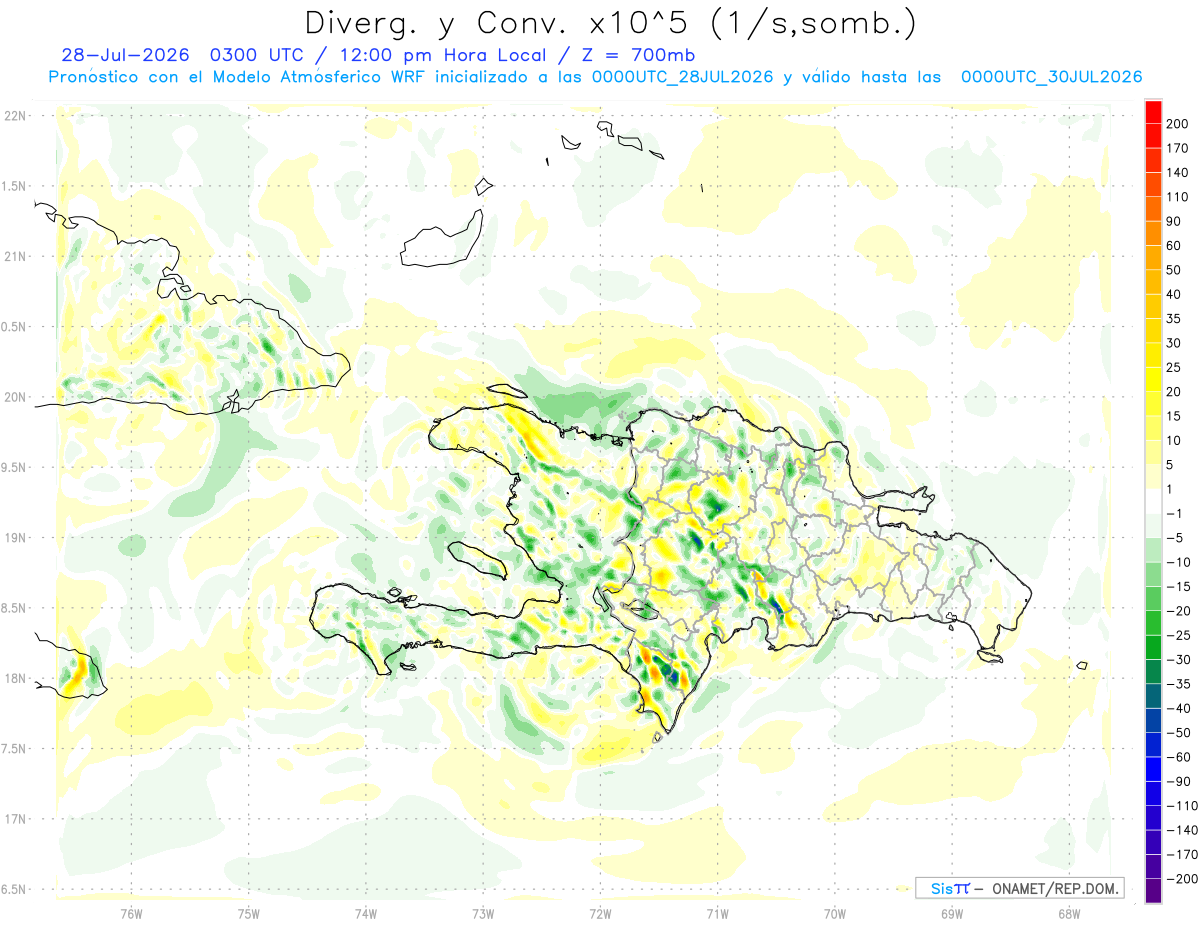The width and height of the screenshot is (1200, 927).
Task: Click the 19N latitude label
Action: [x=14, y=538]
